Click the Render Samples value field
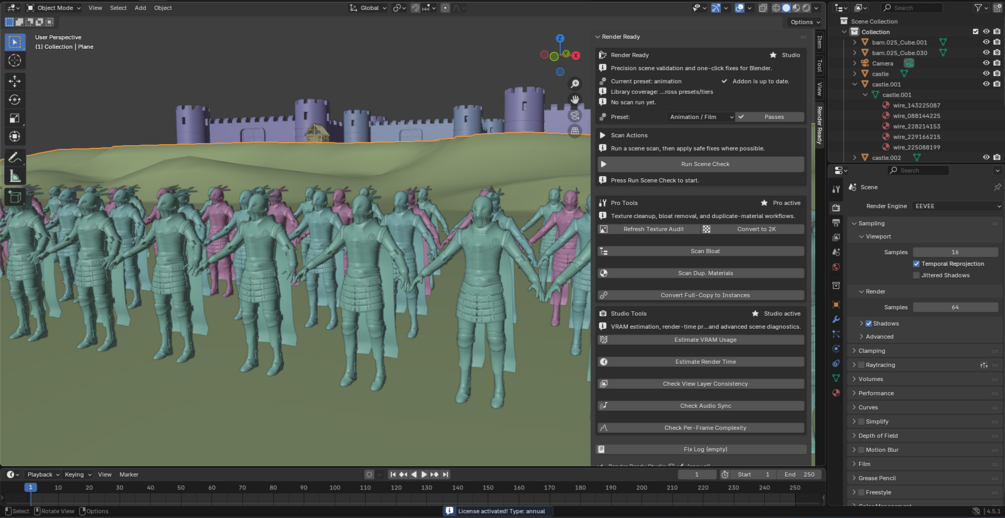The image size is (1005, 518). (x=955, y=307)
